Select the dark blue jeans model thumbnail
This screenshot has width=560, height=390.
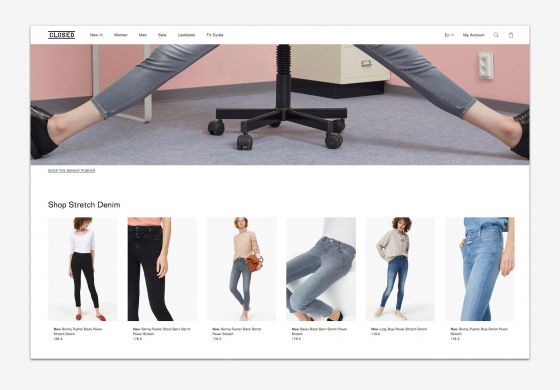pos(400,269)
